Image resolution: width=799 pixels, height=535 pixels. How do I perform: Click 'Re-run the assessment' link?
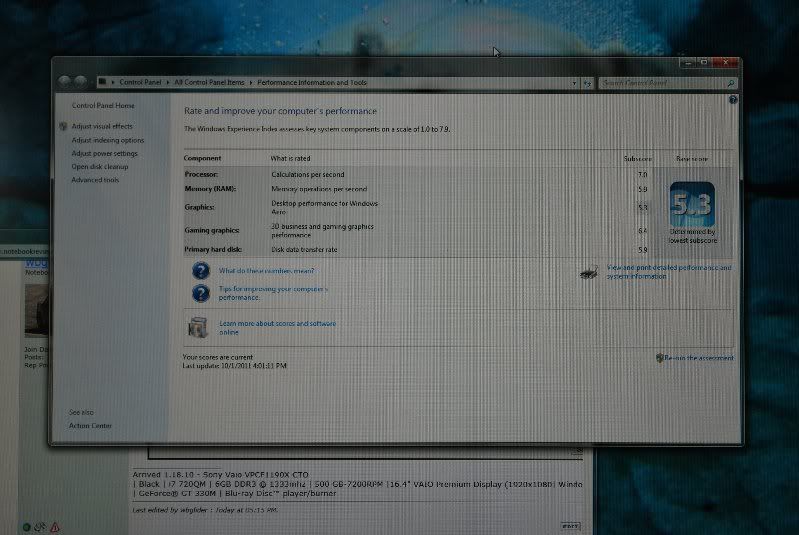coord(699,358)
